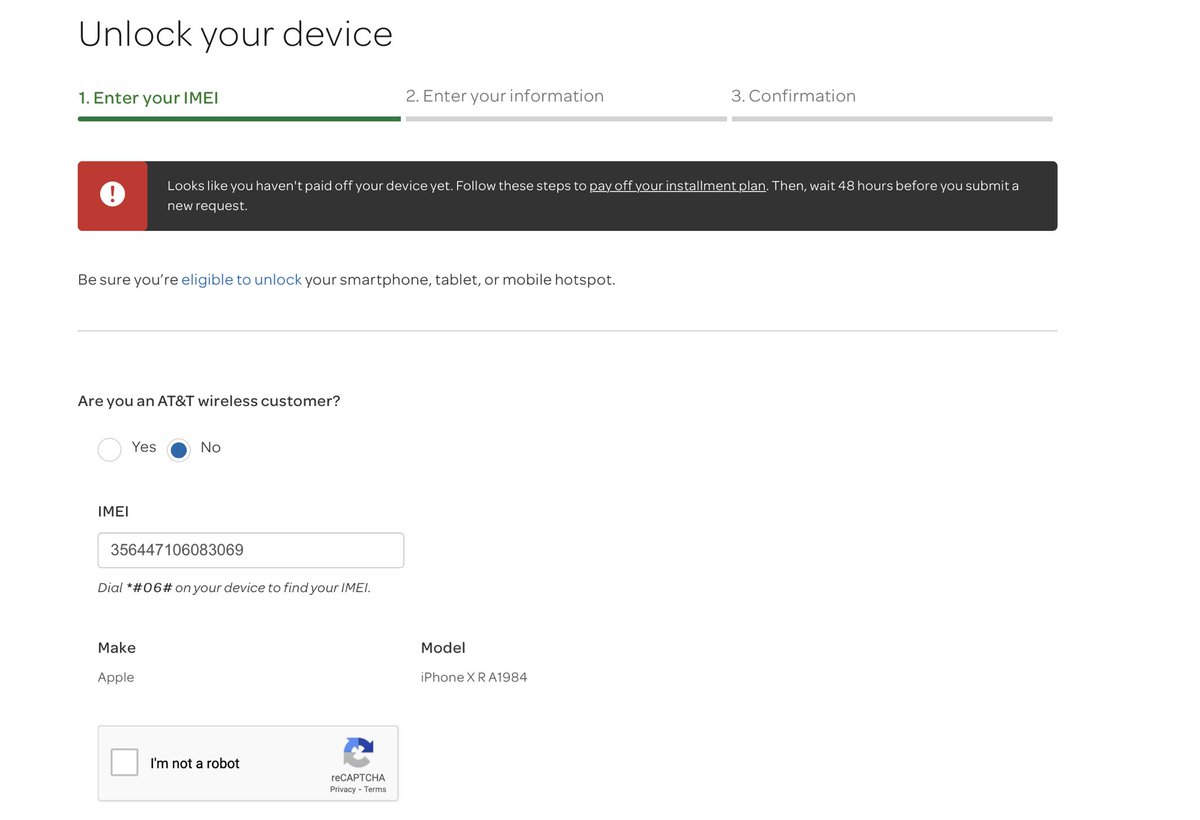Open the eligible to unlock link
This screenshot has width=1200, height=820.
(x=241, y=280)
